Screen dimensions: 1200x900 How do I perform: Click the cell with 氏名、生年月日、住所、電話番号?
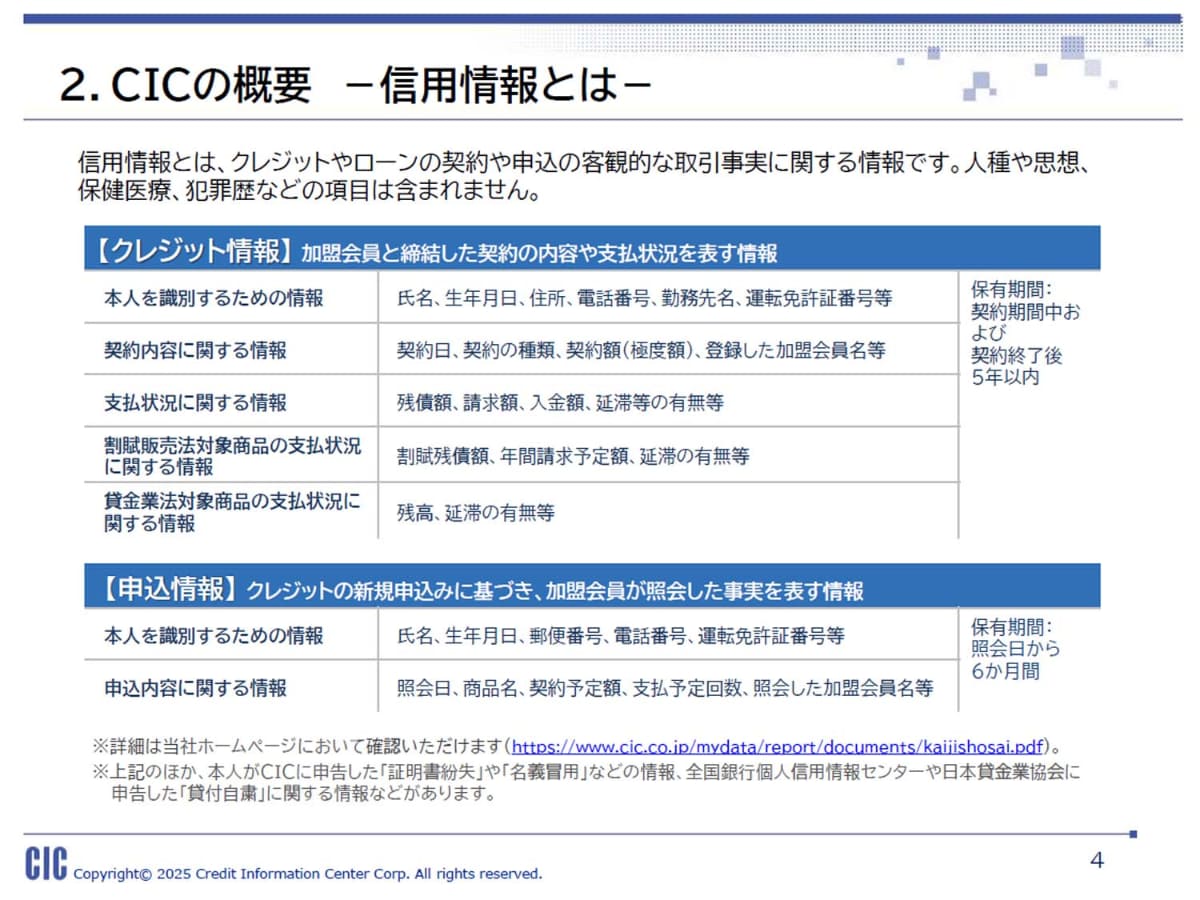coord(668,297)
